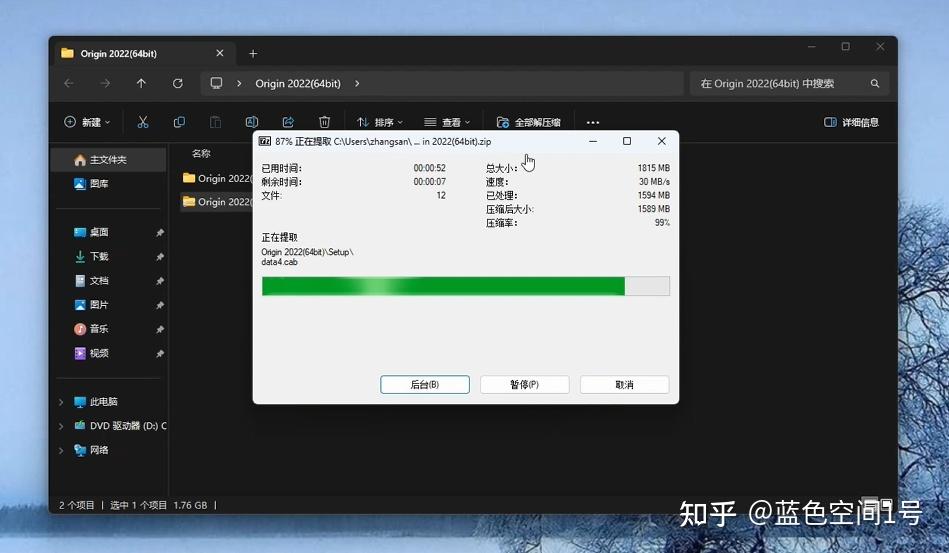The width and height of the screenshot is (949, 553).
Task: Select 主文件夹 (Home) in sidebar
Action: coord(110,160)
